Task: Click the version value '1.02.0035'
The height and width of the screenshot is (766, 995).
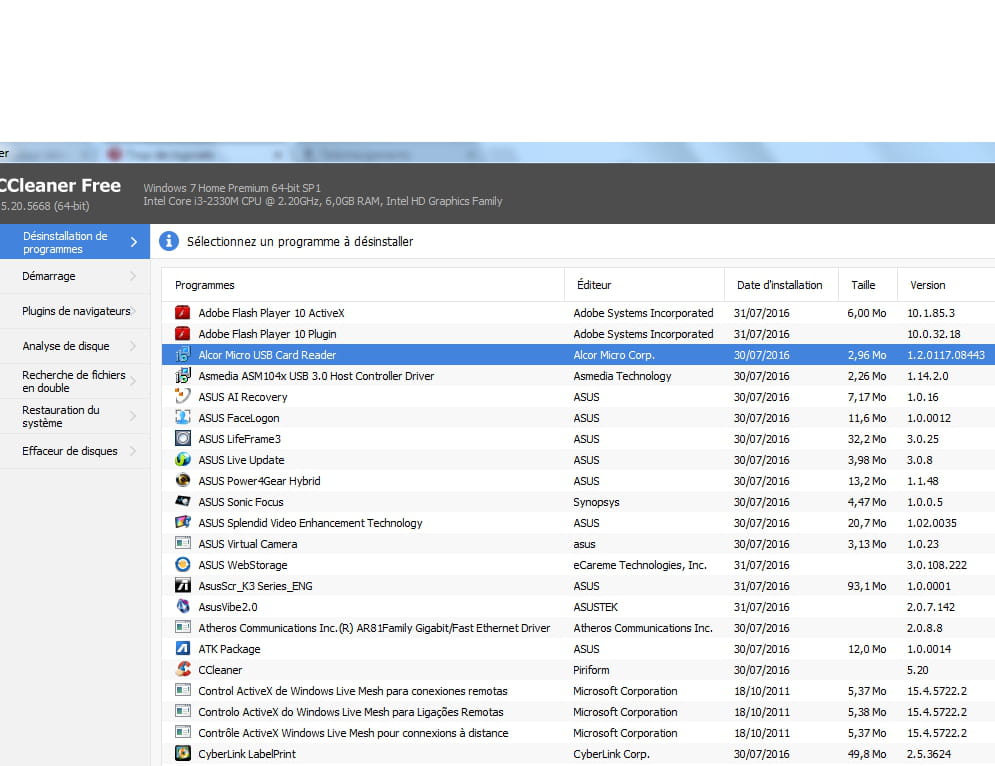Action: [932, 523]
